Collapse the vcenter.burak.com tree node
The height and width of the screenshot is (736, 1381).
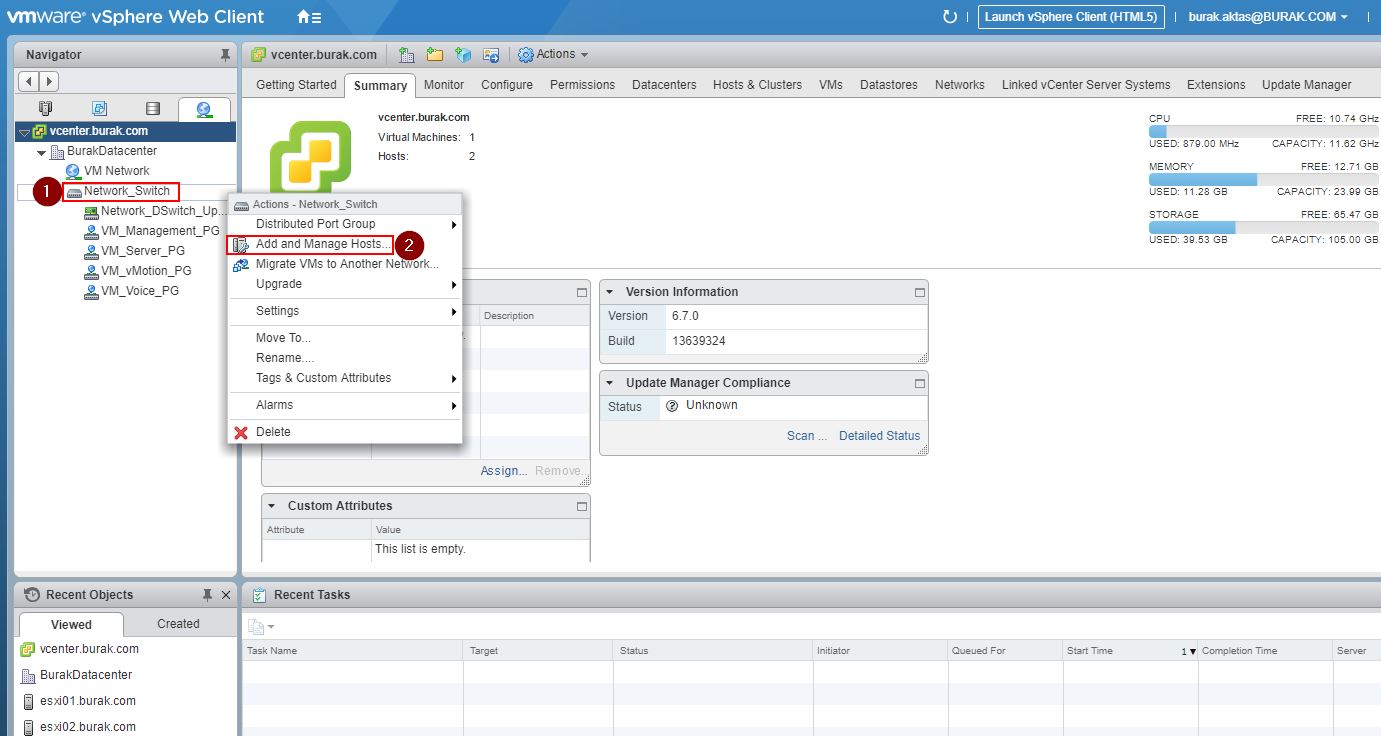(x=24, y=132)
